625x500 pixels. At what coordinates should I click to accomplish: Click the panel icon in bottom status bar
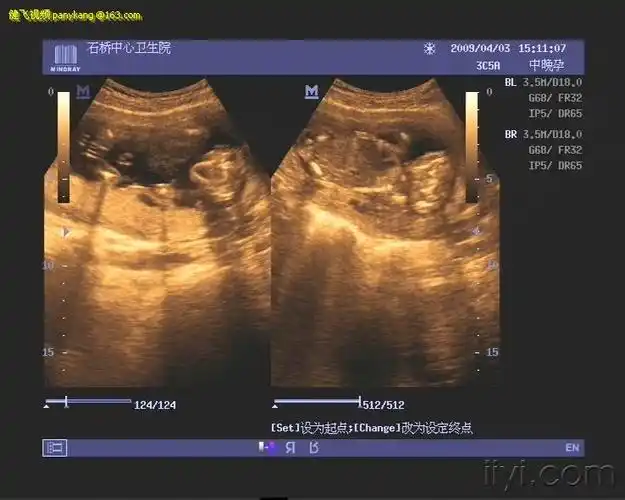point(55,448)
